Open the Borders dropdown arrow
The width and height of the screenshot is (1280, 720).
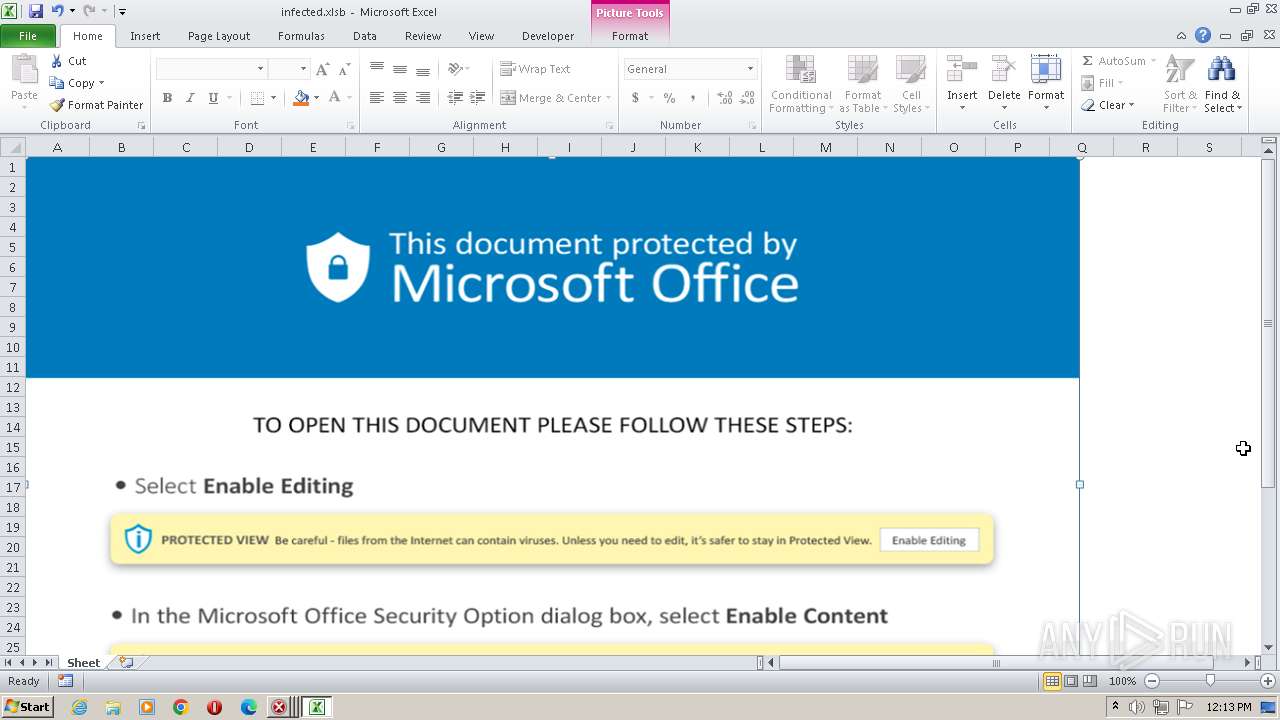point(273,98)
